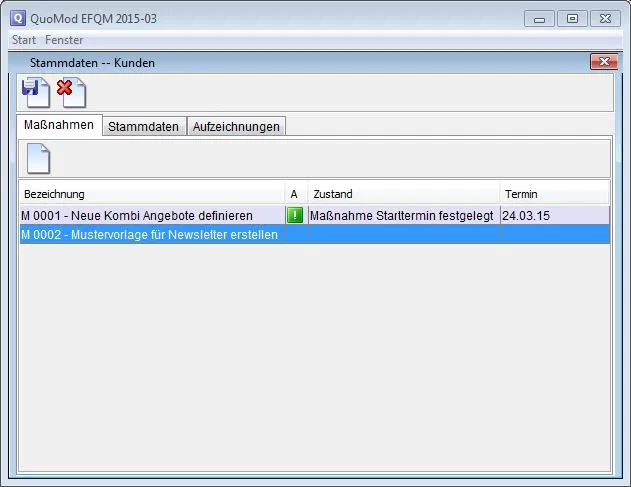Viewport: 631px width, 487px height.
Task: Click the A column header
Action: point(294,194)
